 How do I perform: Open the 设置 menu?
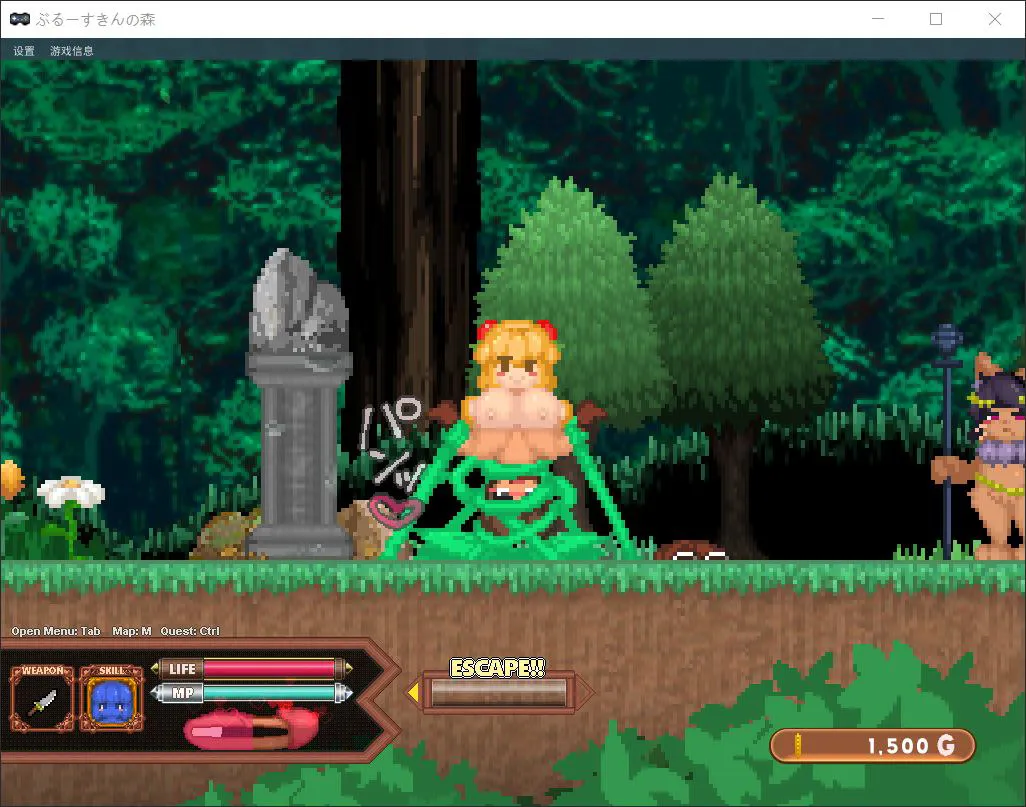coord(24,51)
